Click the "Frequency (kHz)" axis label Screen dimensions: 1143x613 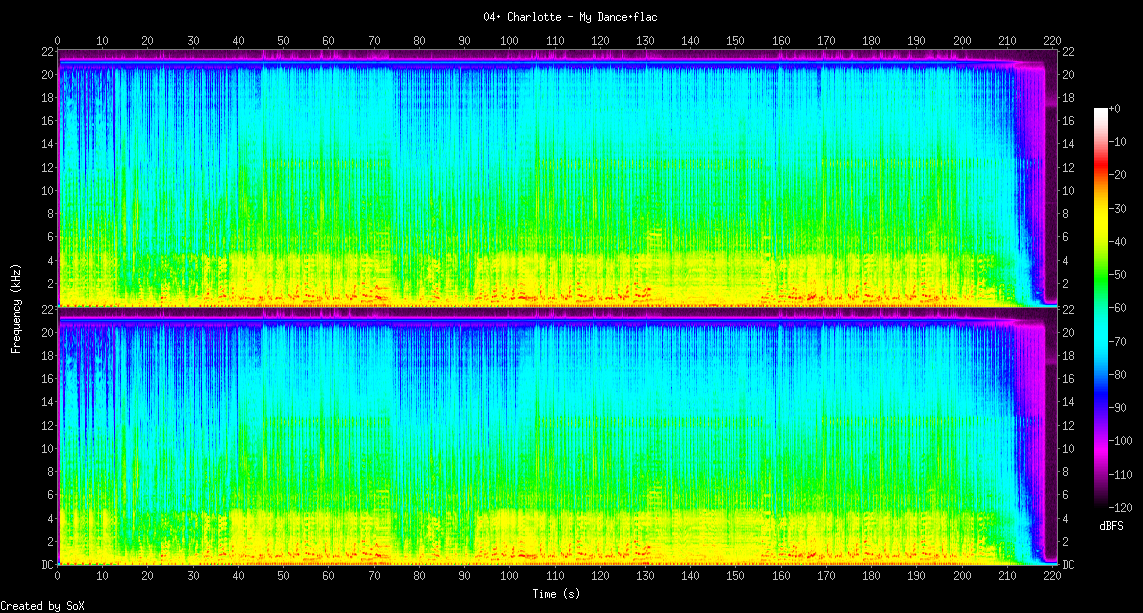click(x=17, y=307)
